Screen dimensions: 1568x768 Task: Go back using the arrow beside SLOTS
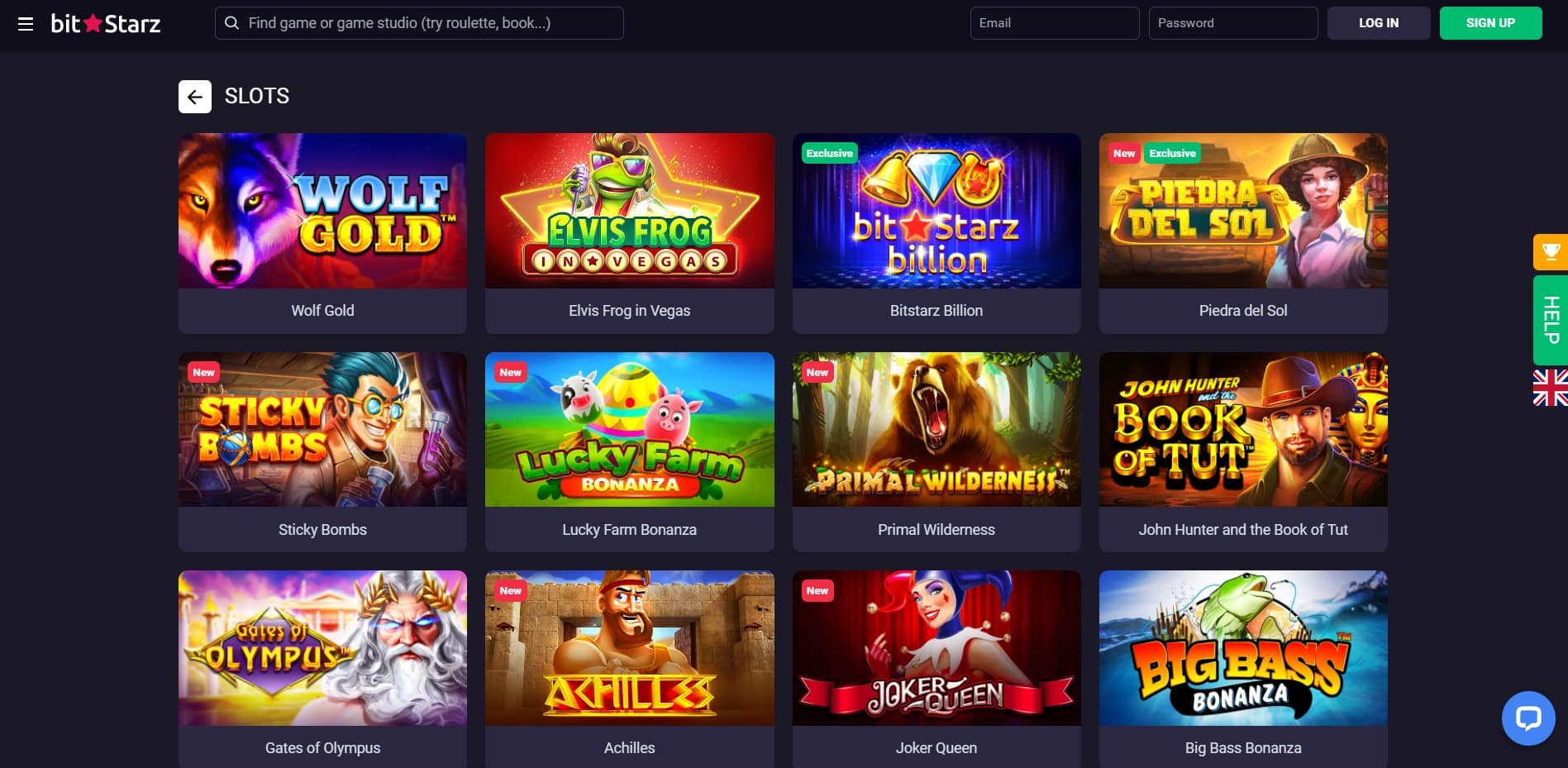195,97
